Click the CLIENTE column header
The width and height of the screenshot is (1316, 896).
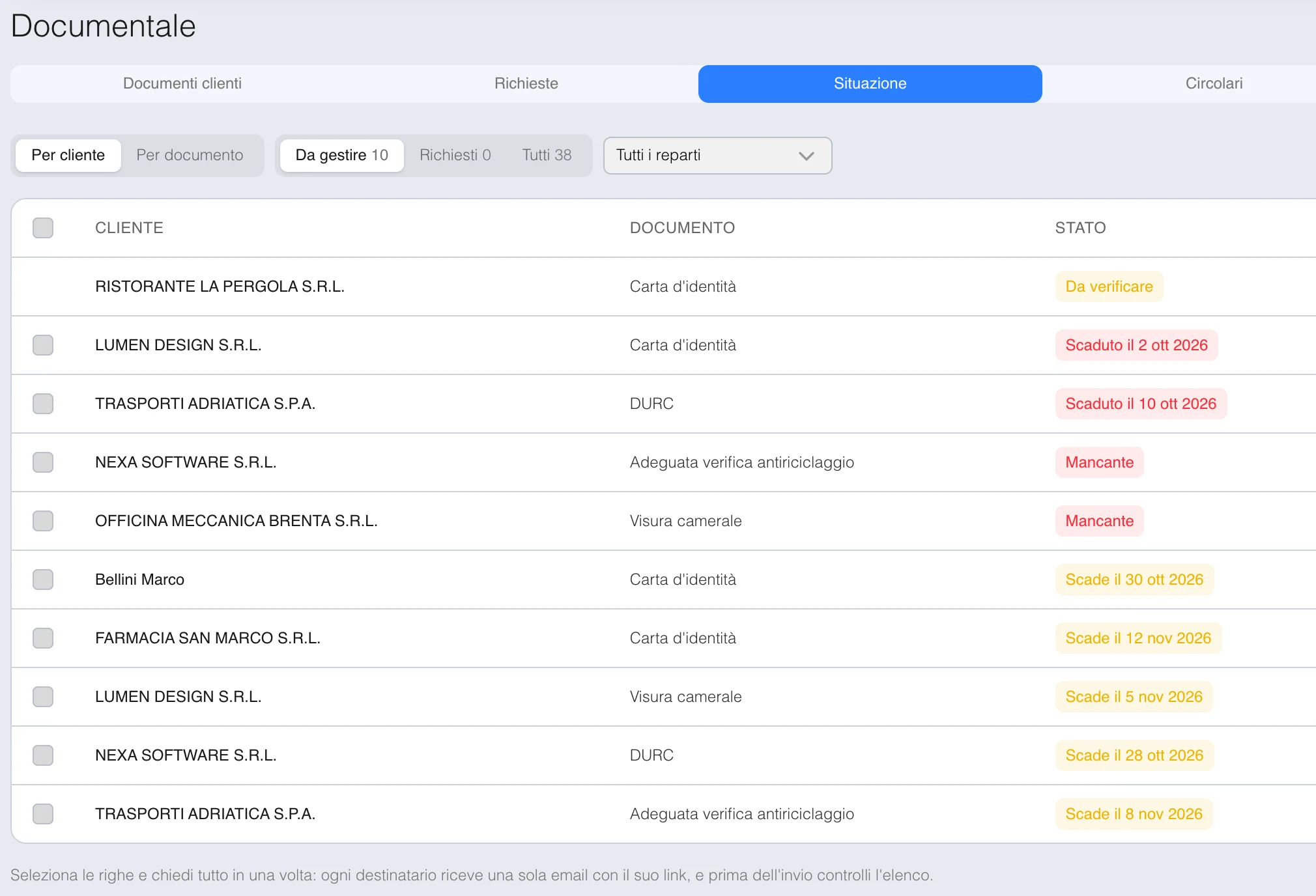129,228
